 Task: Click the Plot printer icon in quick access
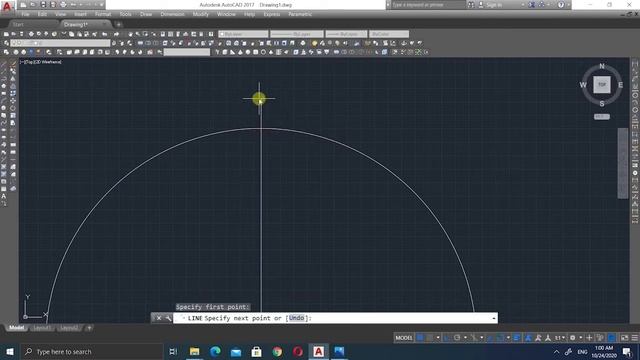(x=63, y=5)
